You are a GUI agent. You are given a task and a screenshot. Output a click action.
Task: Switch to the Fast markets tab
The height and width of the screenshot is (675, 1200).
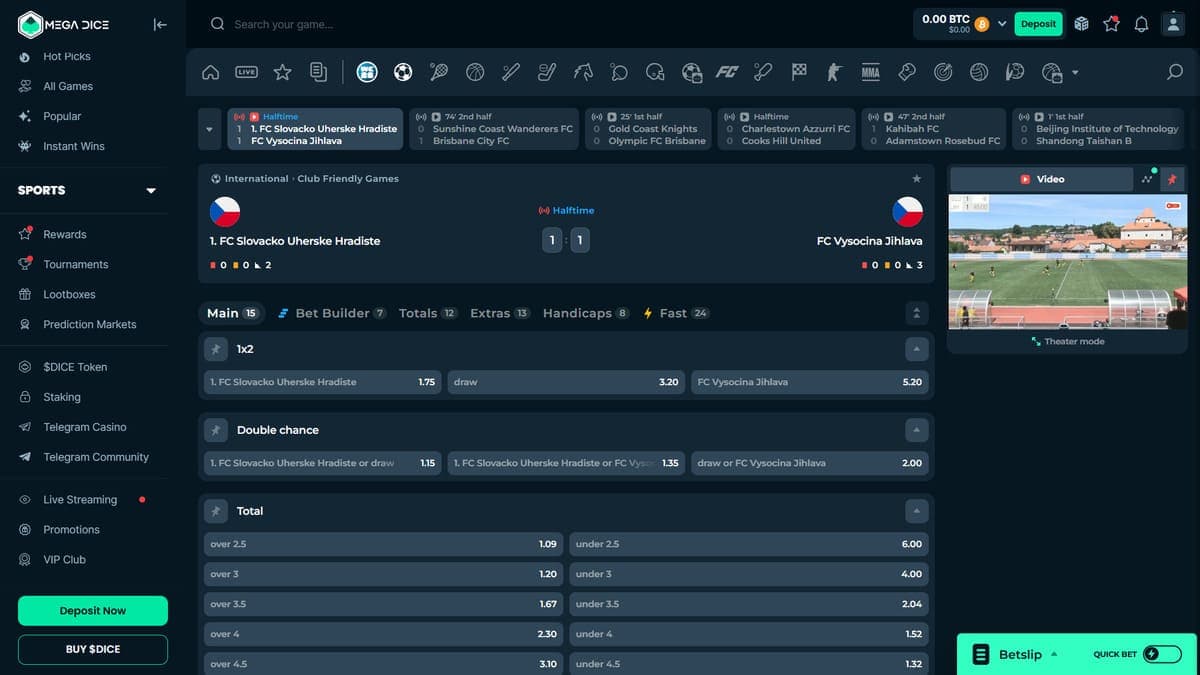pos(675,313)
